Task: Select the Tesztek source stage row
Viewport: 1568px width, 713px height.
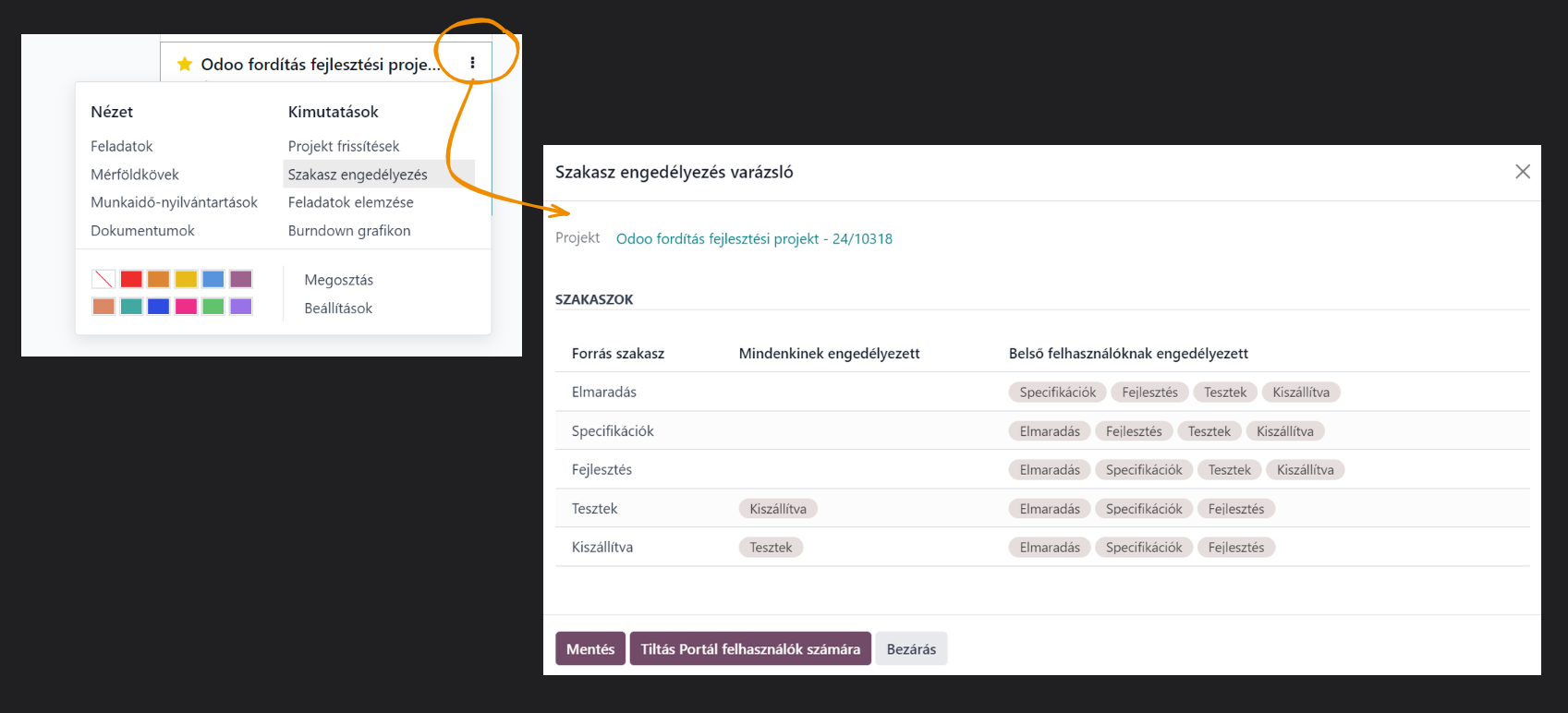Action: point(1042,508)
